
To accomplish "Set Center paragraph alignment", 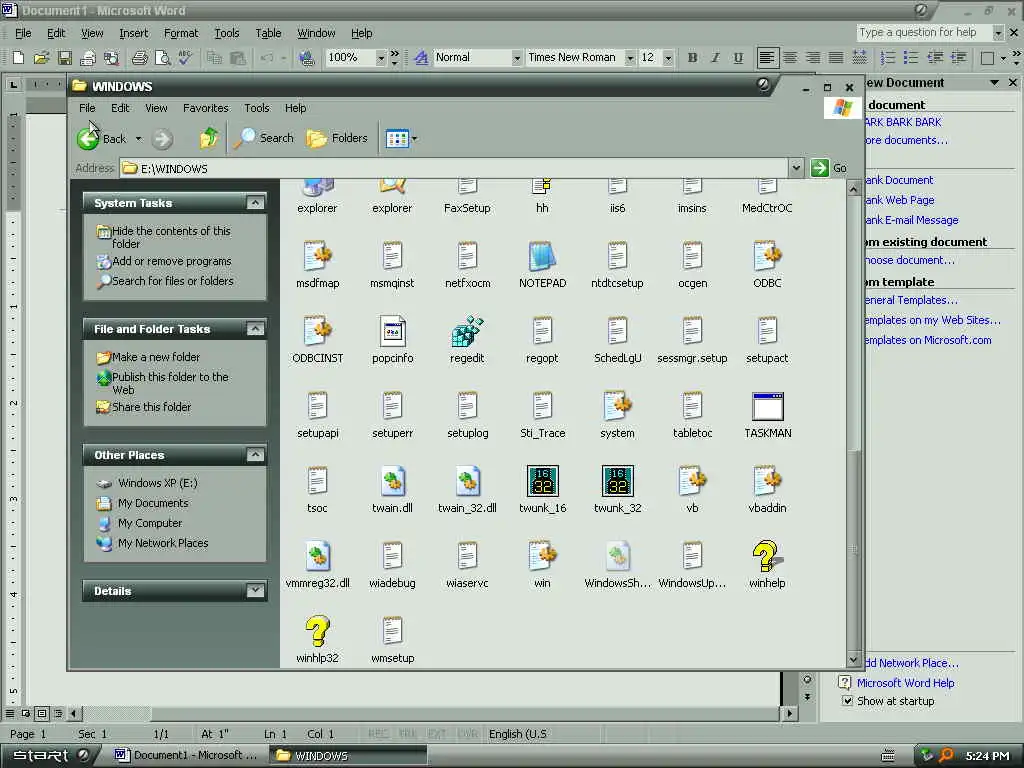I will 790,58.
